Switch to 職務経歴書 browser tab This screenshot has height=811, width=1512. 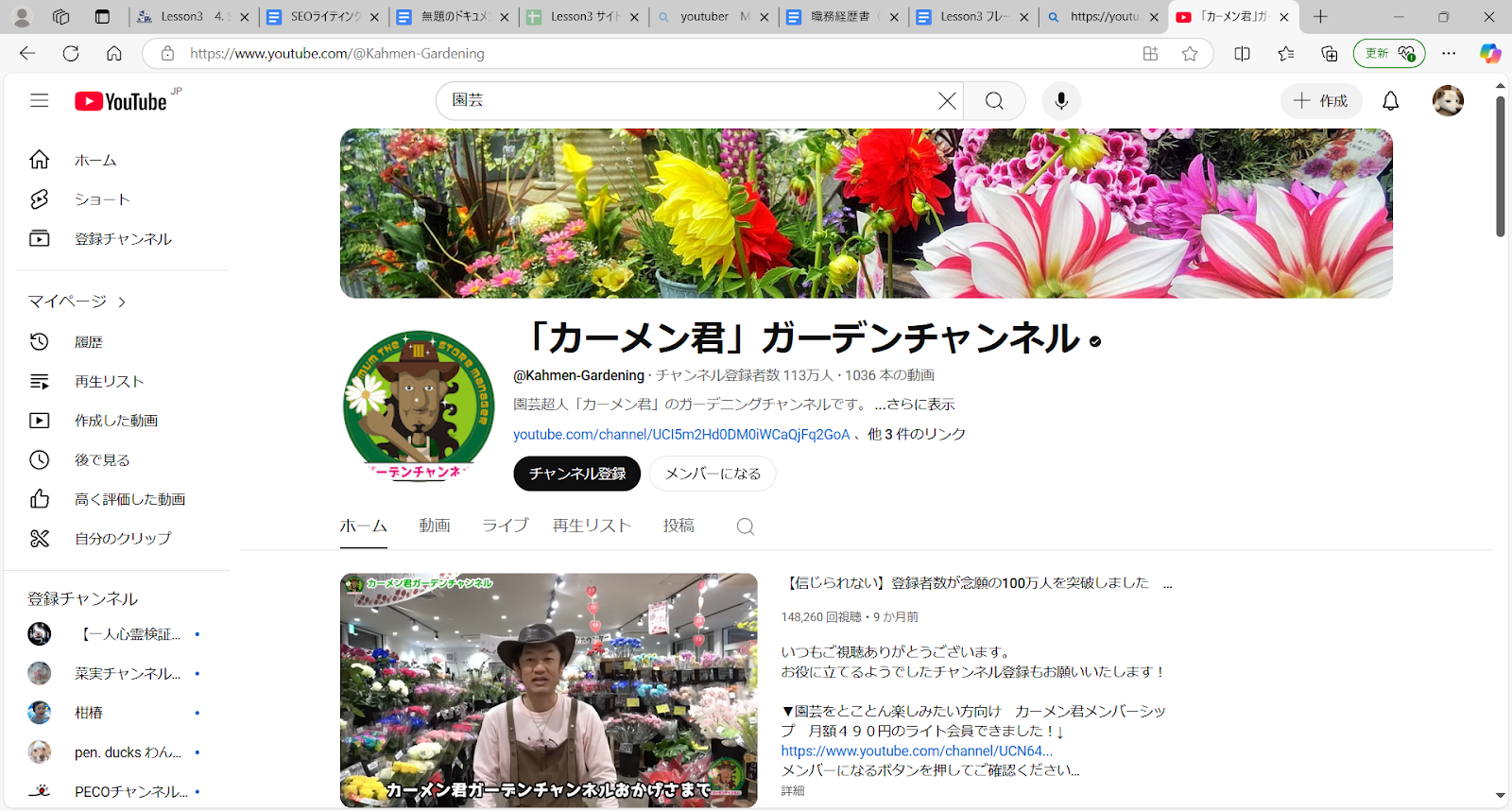(841, 16)
